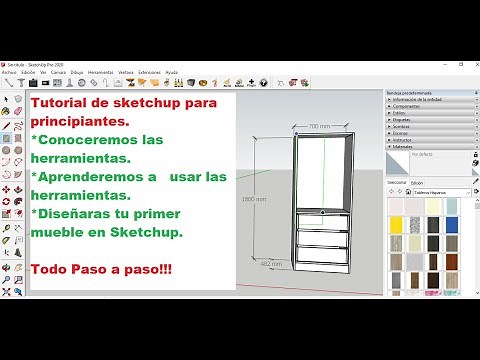Image resolution: width=480 pixels, height=360 pixels.
Task: Click the question mark help icon
Action: tap(264, 82)
